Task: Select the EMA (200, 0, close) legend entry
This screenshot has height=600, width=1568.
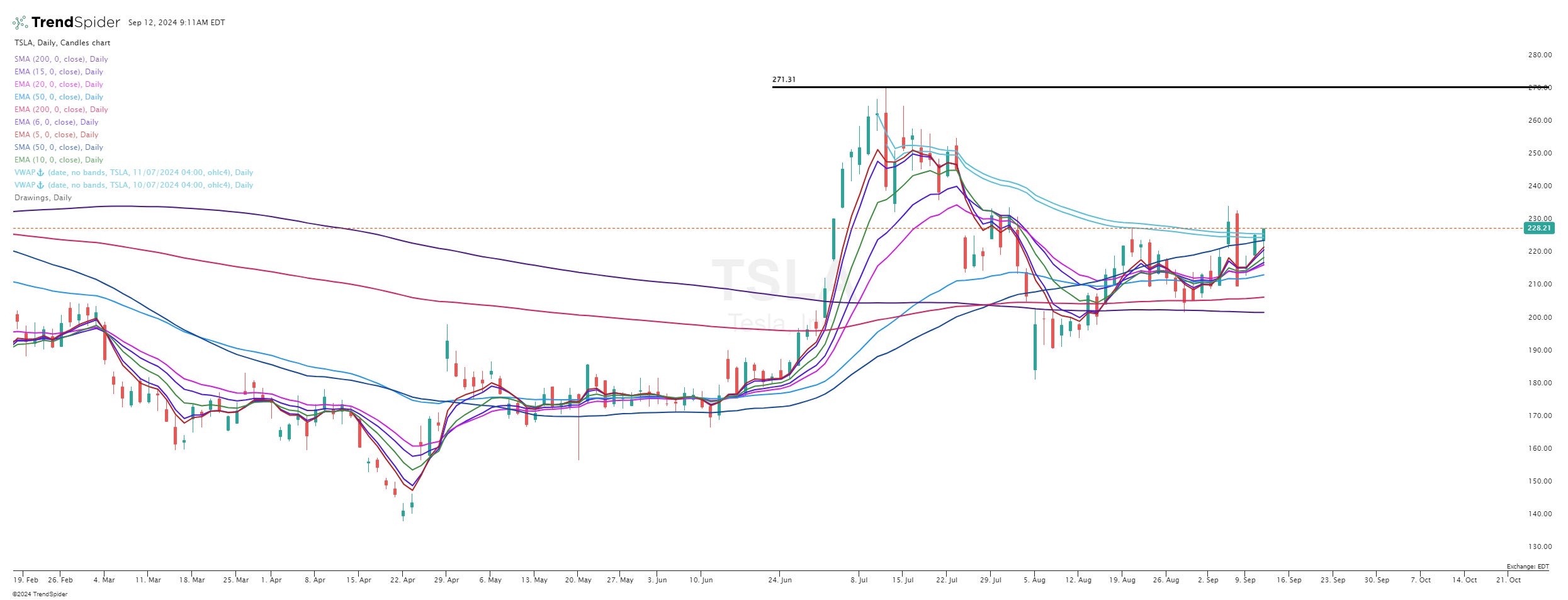Action: pyautogui.click(x=61, y=110)
